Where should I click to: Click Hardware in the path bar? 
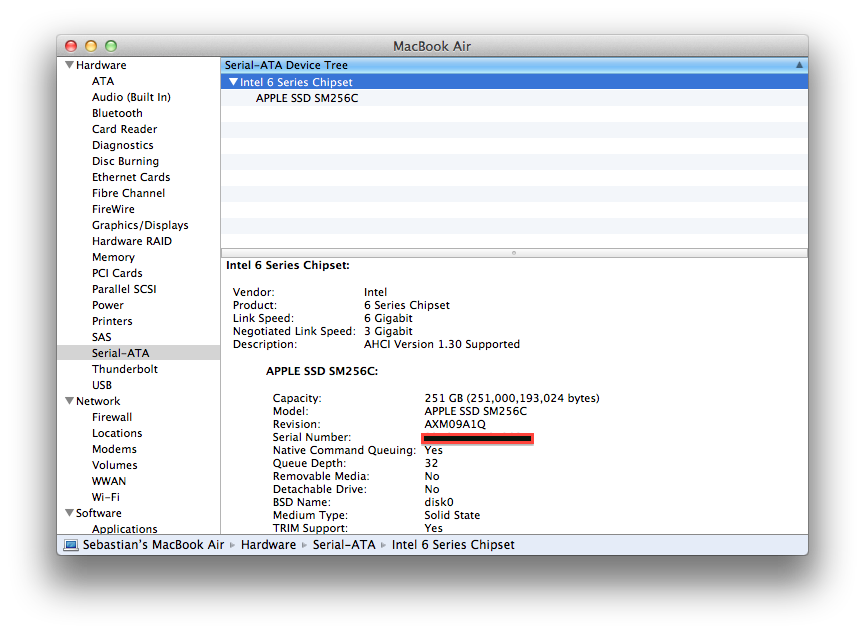269,545
